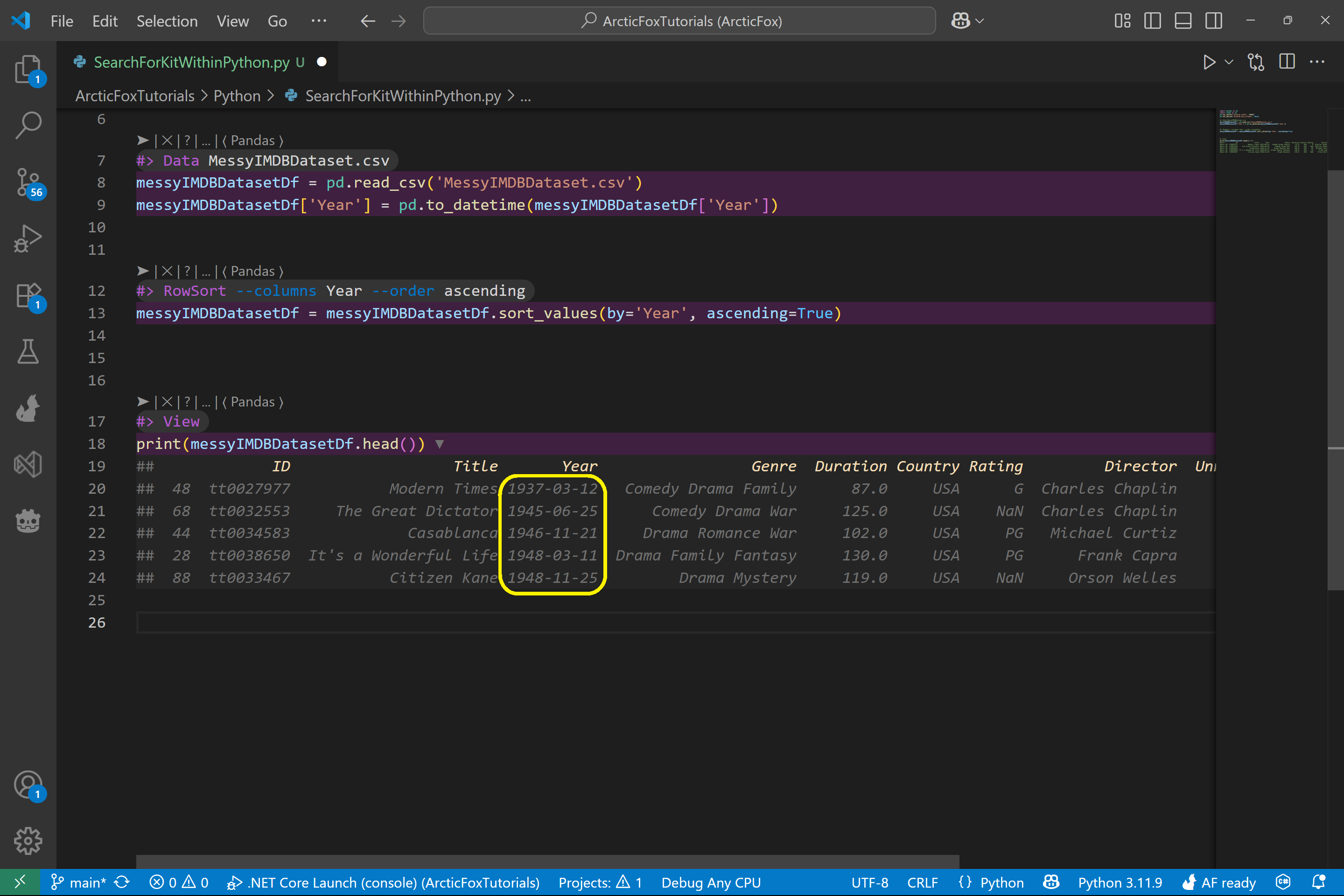This screenshot has width=1344, height=896.
Task: Toggle primary side bar visibility
Action: coord(1153,21)
